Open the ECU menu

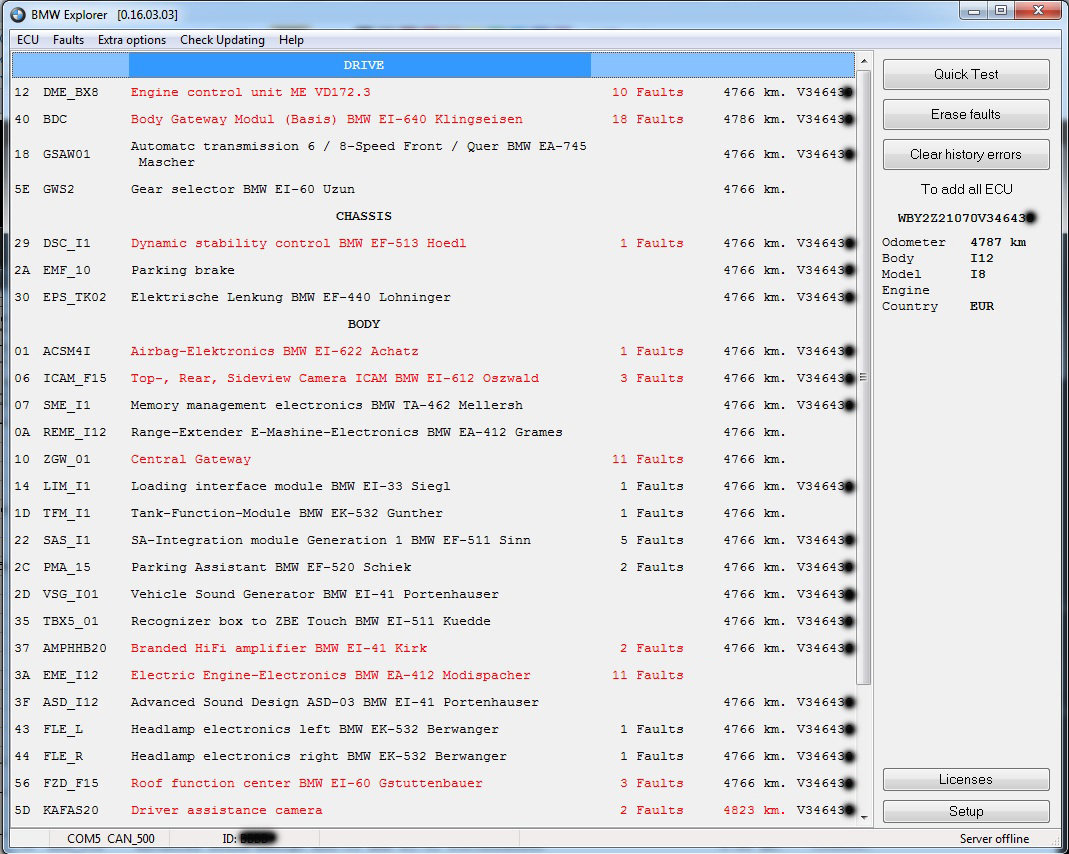(28, 40)
